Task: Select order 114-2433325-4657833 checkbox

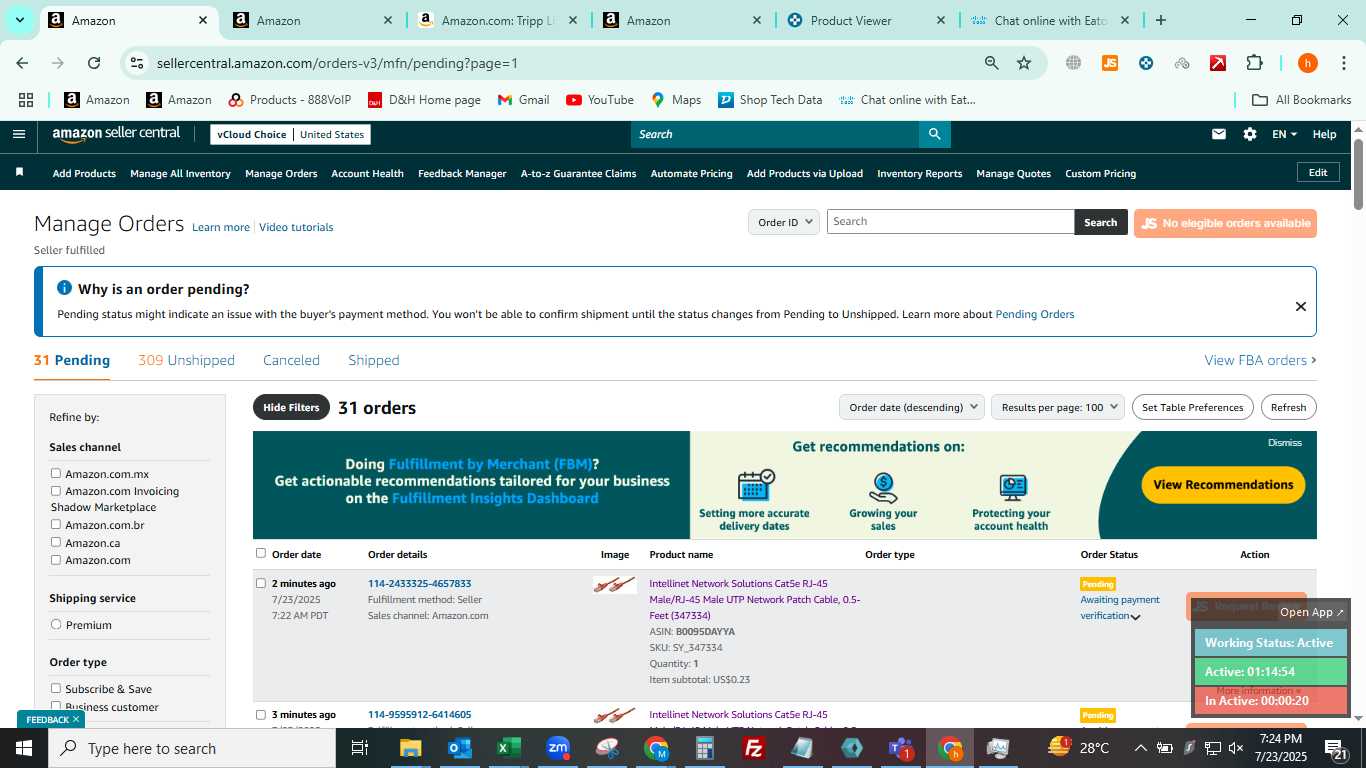Action: tap(261, 583)
